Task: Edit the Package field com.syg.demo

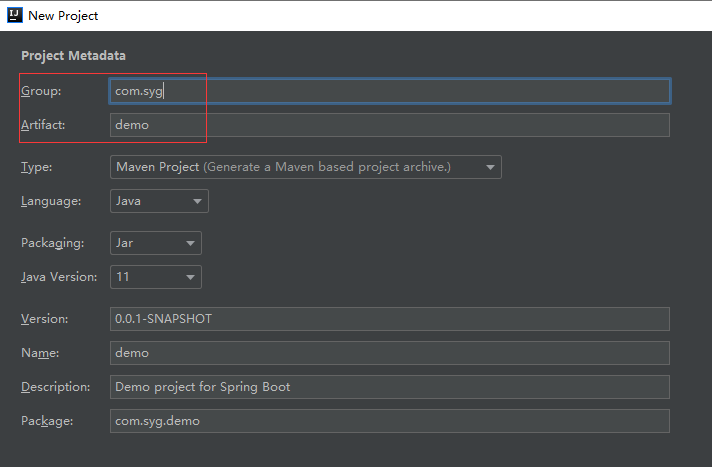Action: tap(390, 421)
